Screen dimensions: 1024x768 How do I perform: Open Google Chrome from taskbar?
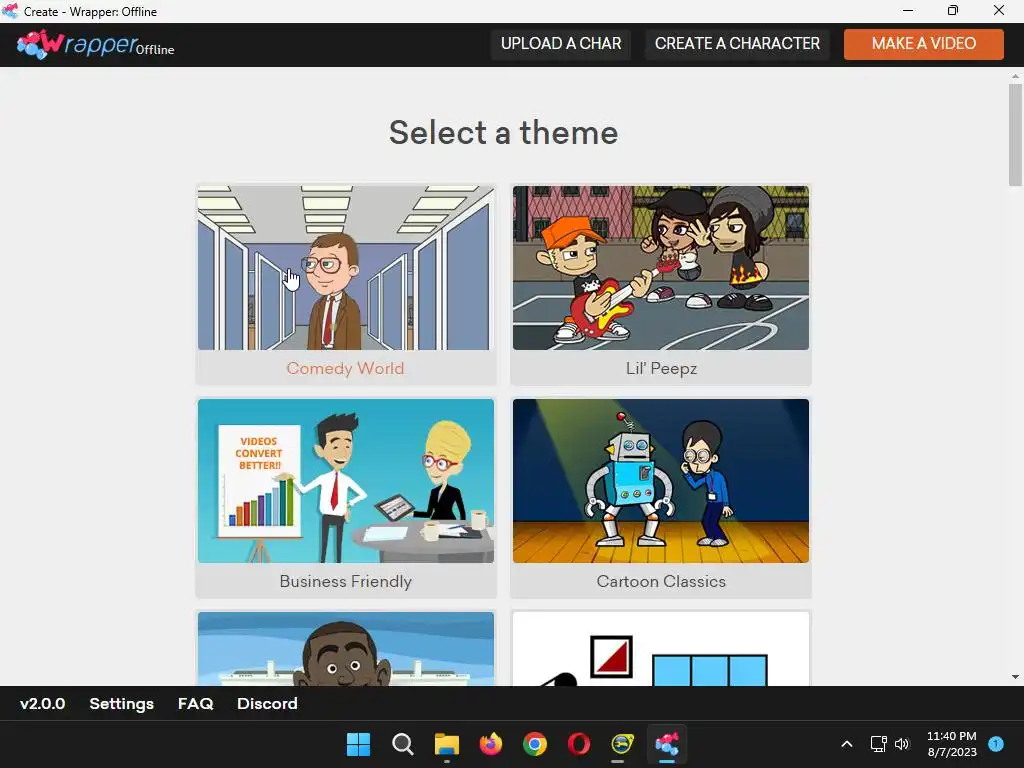535,744
